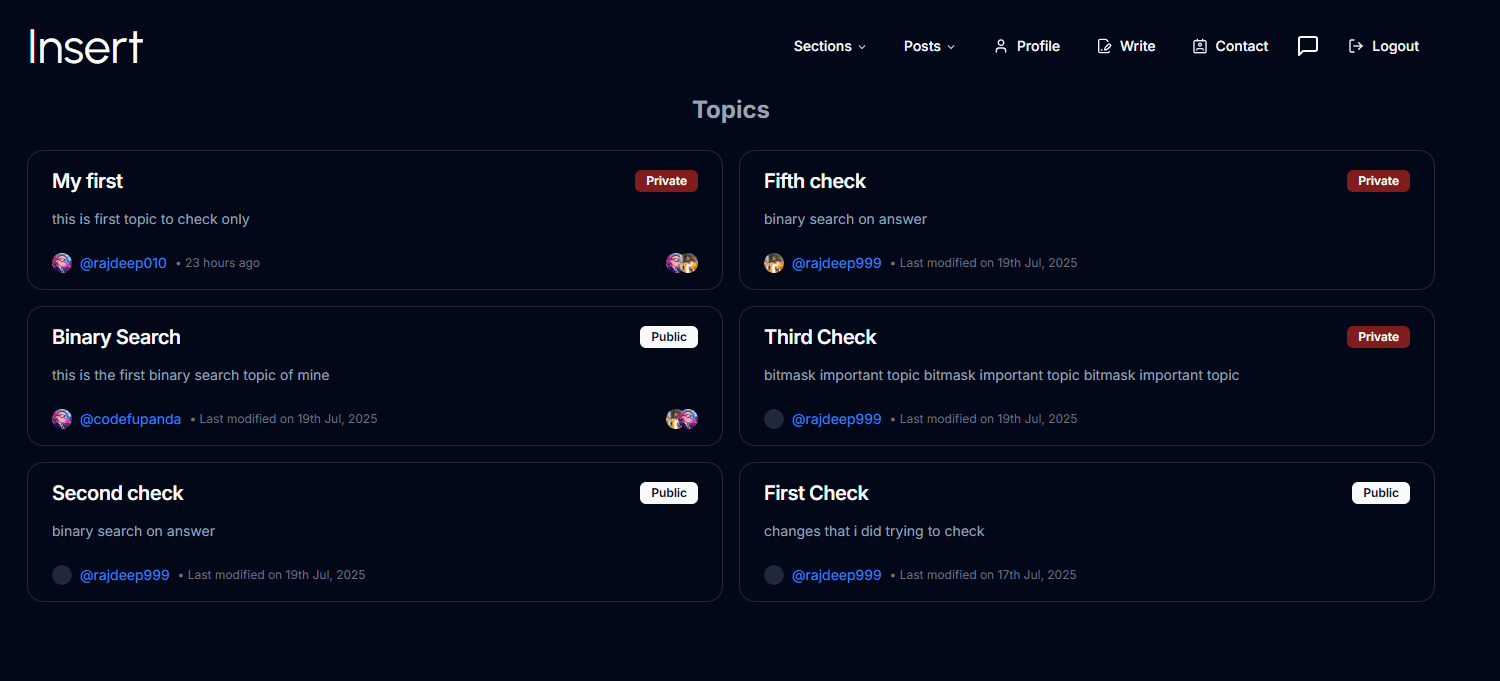Open the Profile page via the person icon

click(1001, 45)
